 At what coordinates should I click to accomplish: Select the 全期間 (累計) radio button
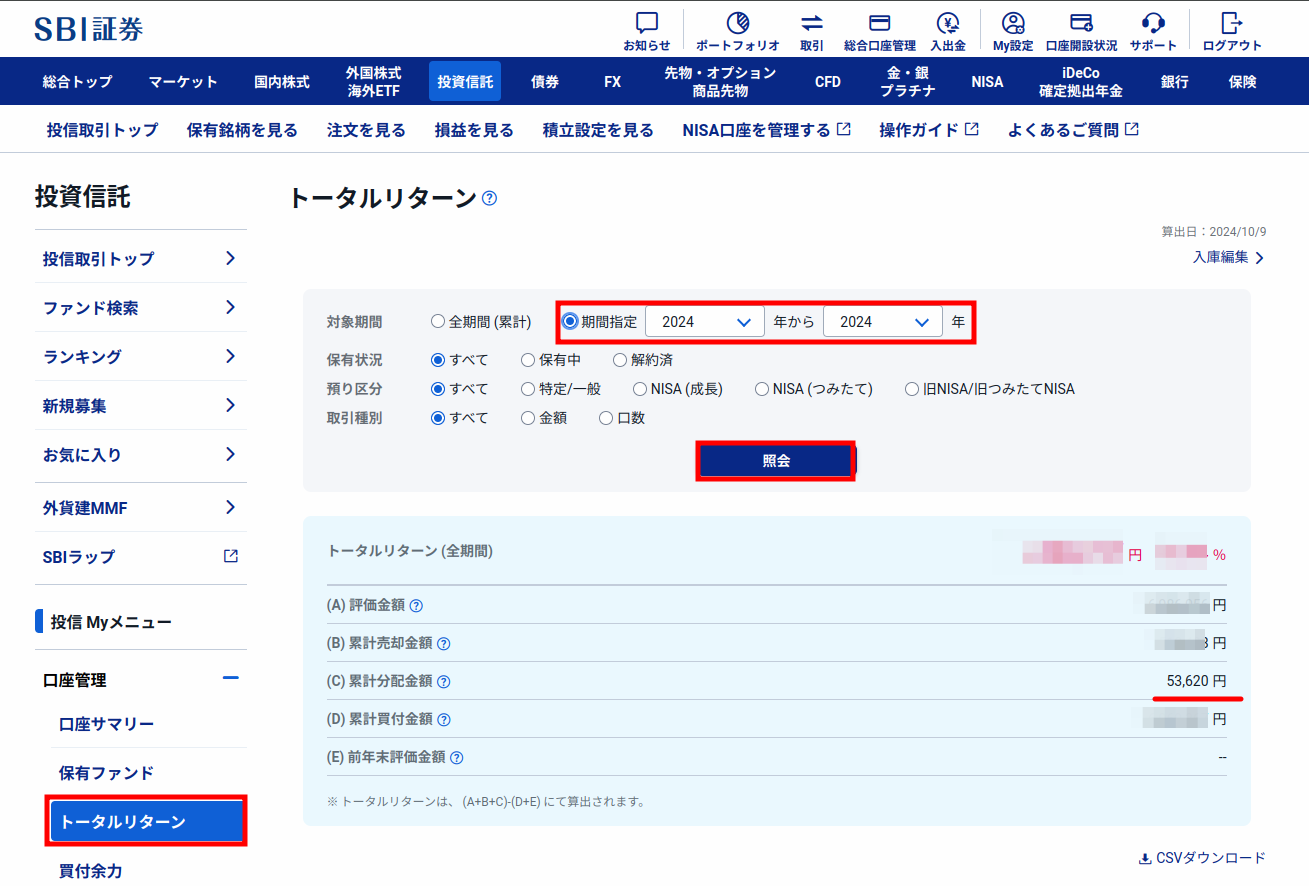tap(438, 322)
